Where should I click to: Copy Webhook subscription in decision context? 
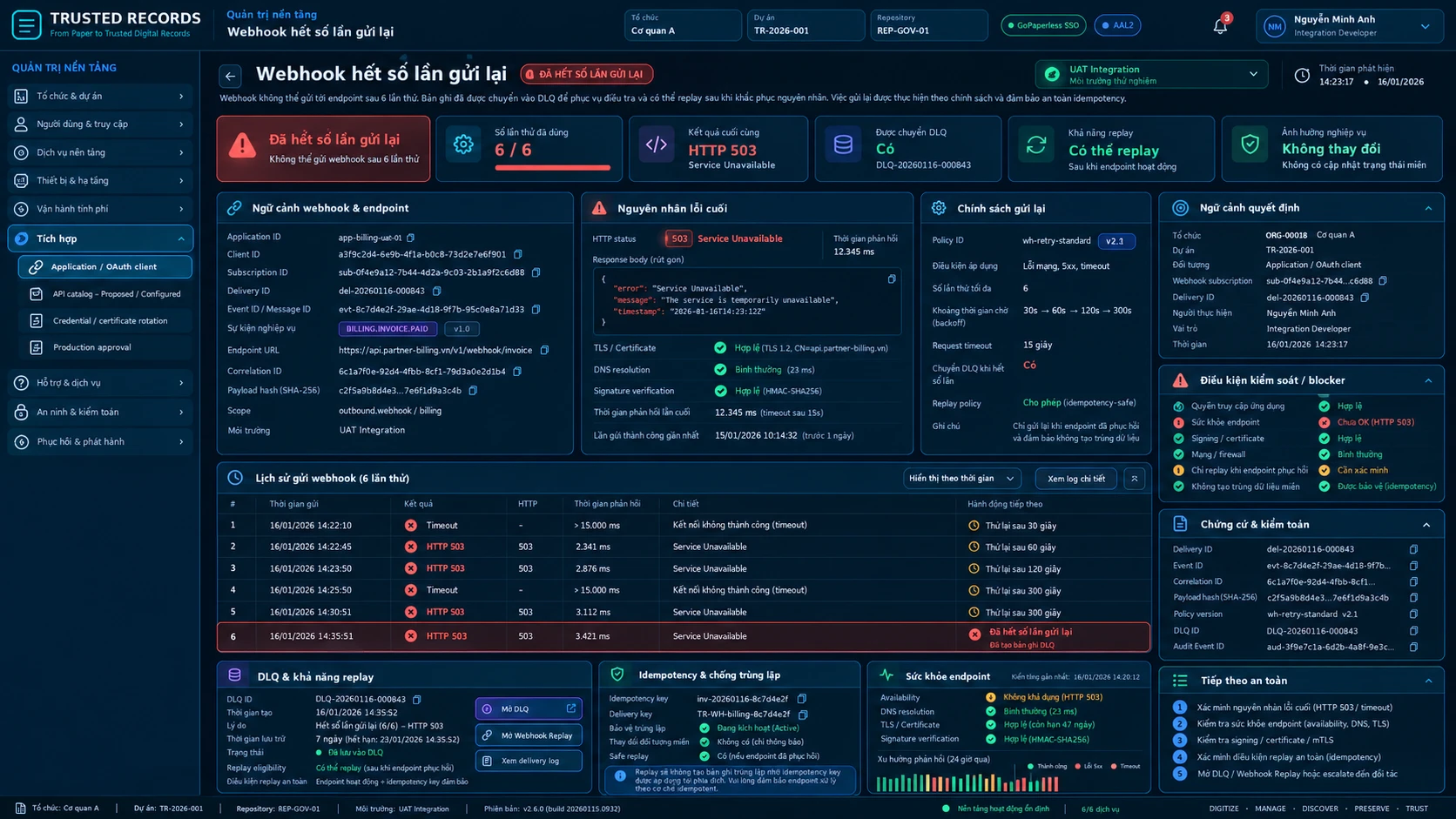[x=1383, y=280]
